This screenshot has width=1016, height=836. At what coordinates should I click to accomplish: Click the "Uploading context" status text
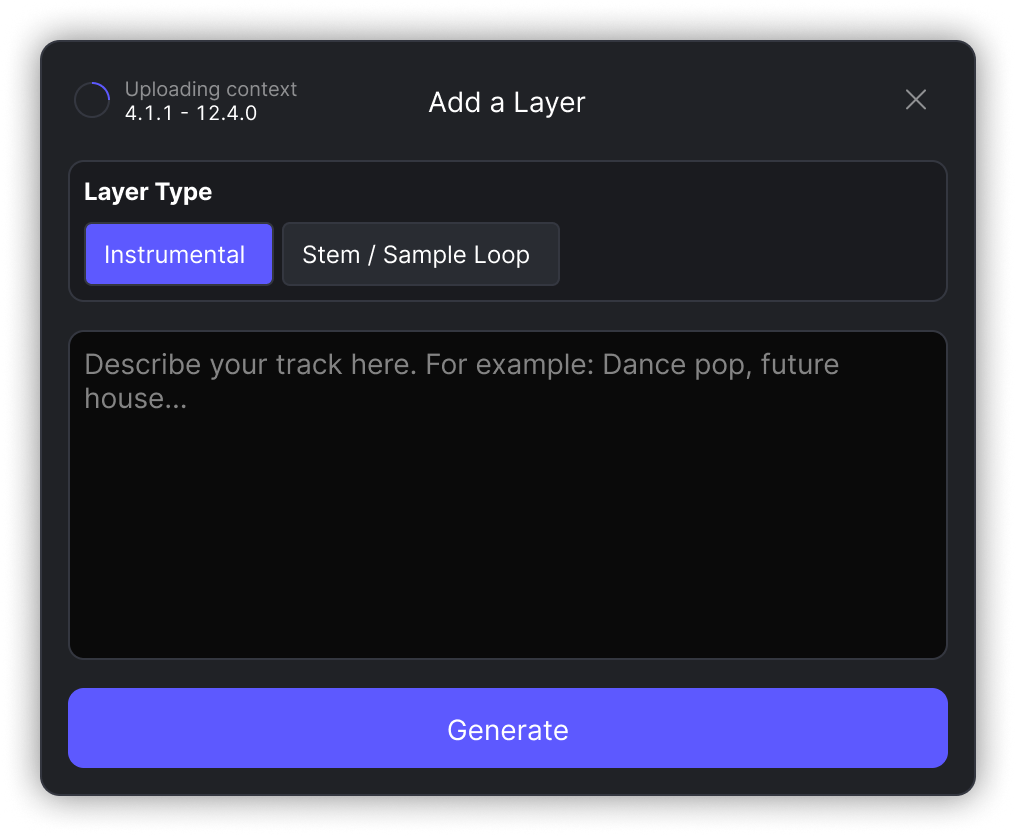click(x=210, y=89)
